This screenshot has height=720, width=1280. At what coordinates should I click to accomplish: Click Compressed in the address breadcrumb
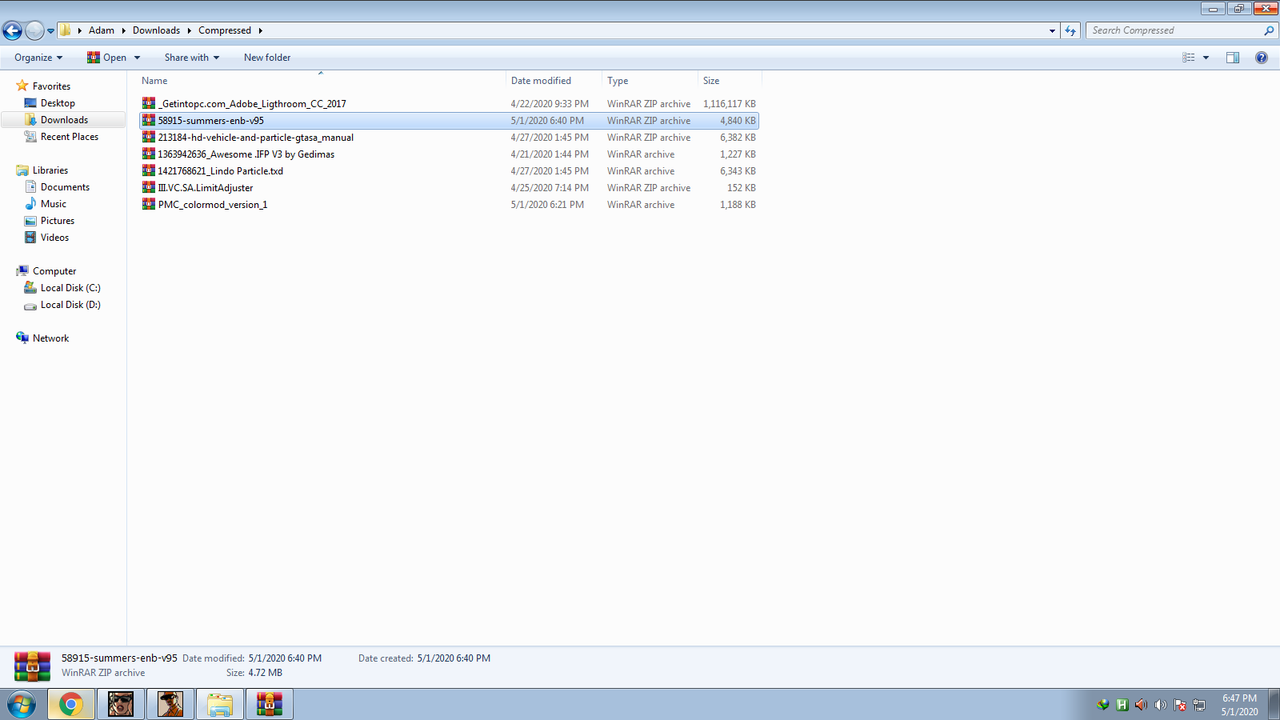(x=225, y=31)
